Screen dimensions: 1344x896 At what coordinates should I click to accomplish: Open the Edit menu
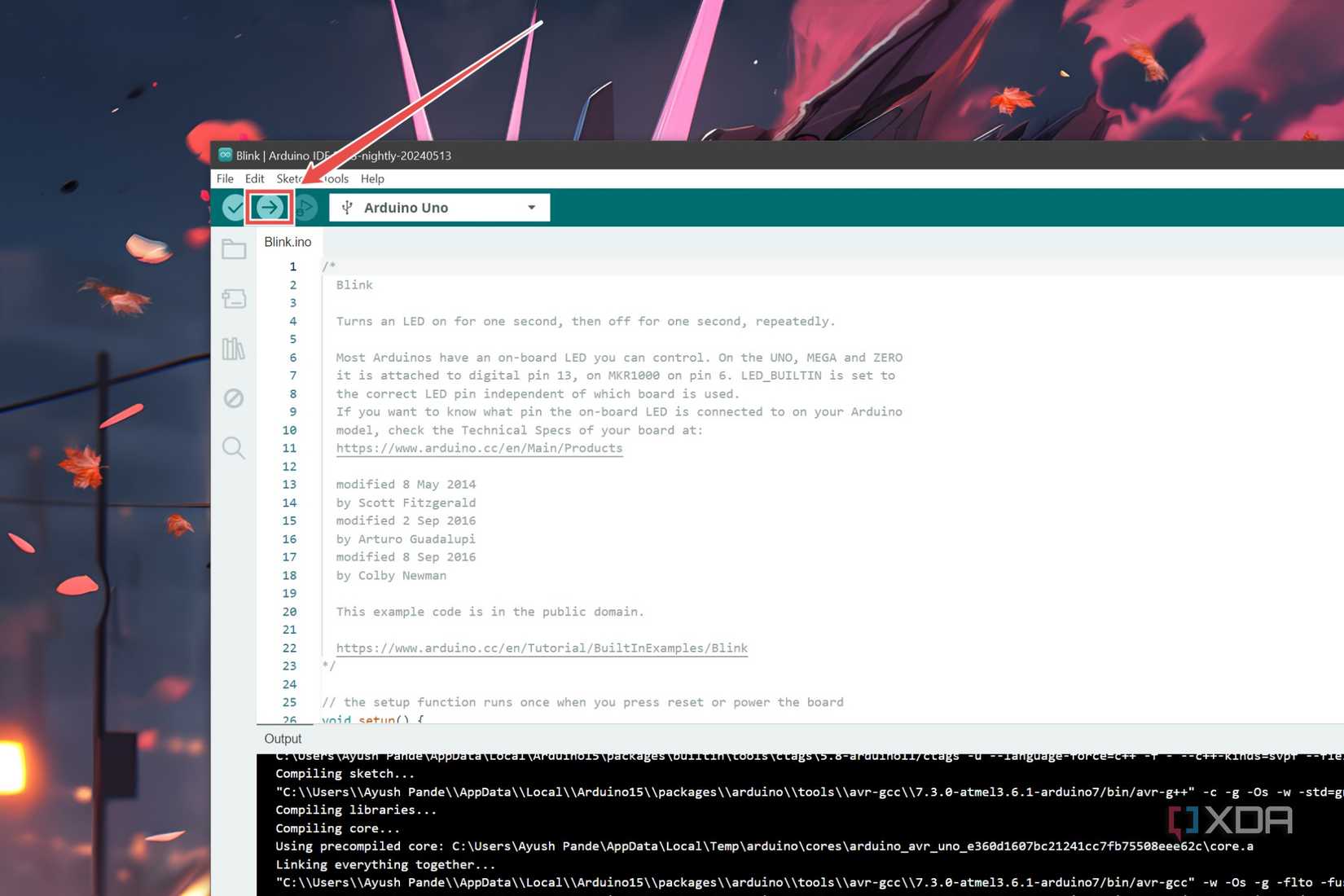coord(255,178)
